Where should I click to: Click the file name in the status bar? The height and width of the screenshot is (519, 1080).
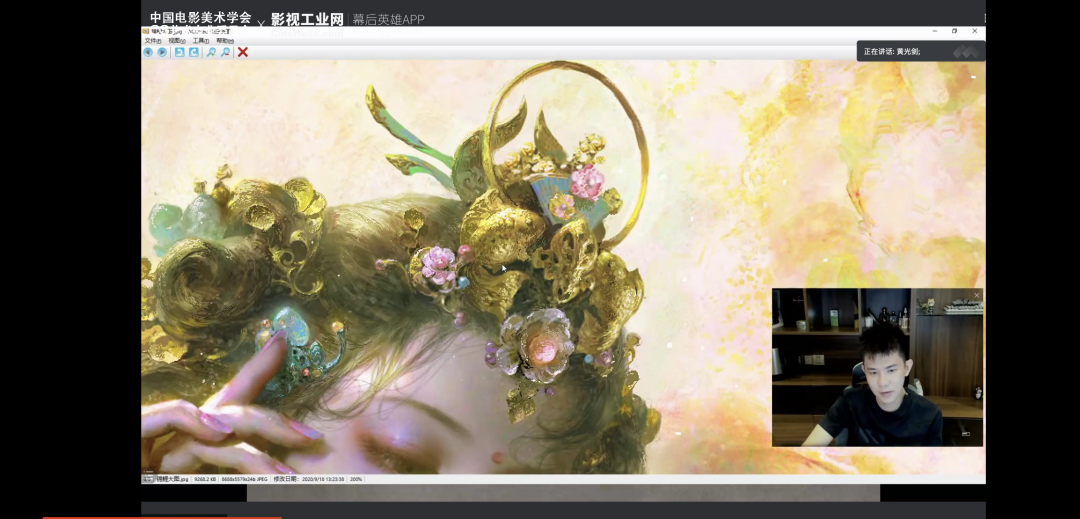pos(171,479)
